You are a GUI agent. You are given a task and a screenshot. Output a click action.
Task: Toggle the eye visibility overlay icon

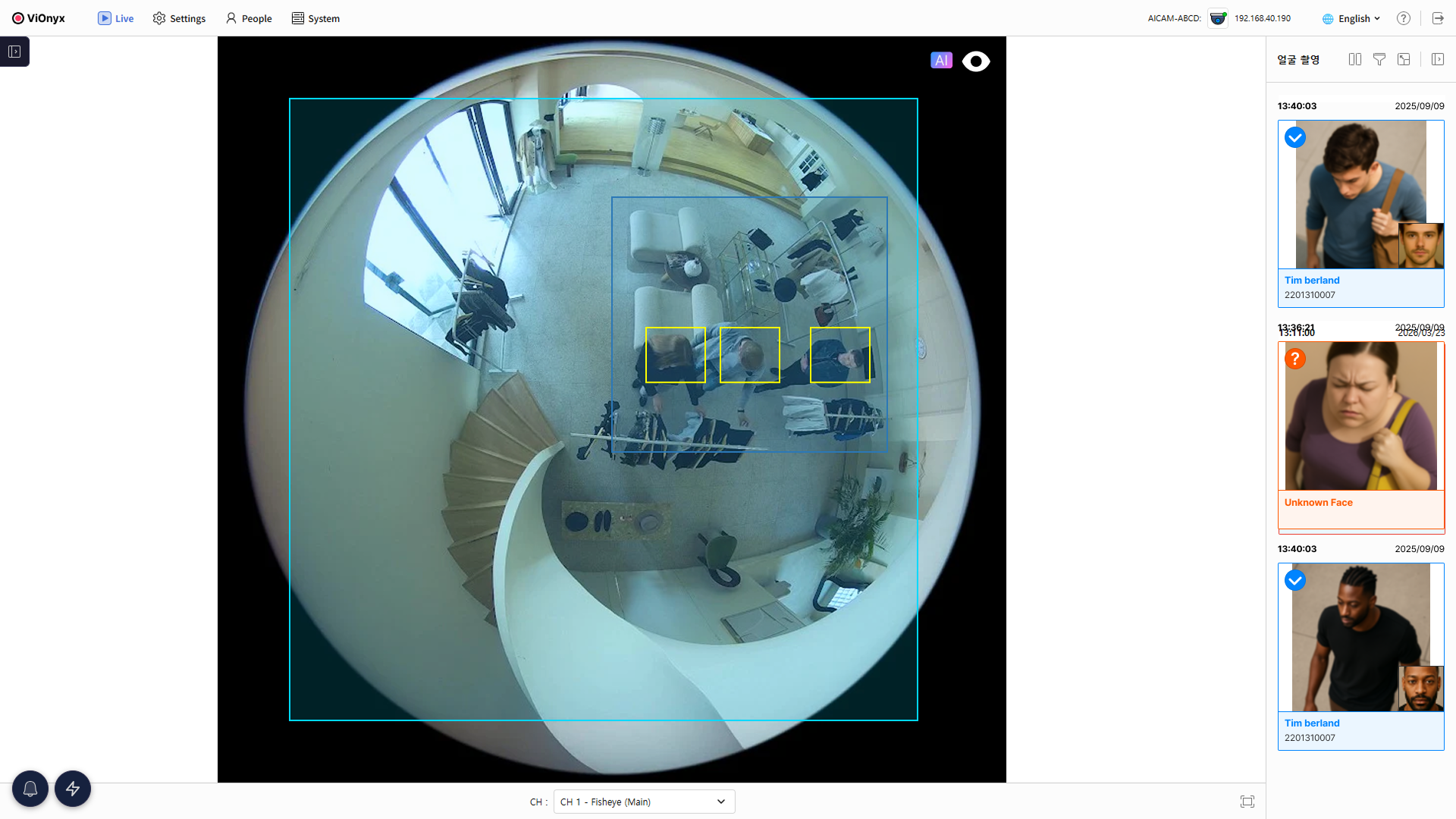[x=976, y=61]
